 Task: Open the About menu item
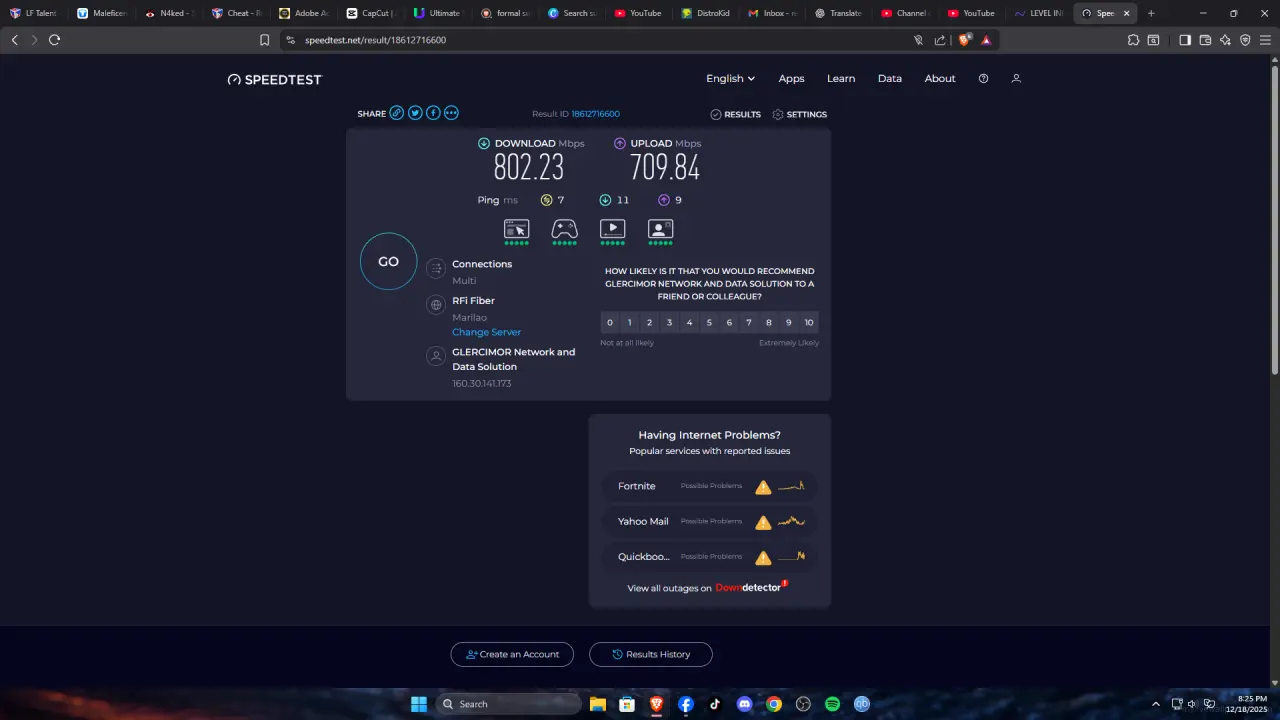pos(940,79)
